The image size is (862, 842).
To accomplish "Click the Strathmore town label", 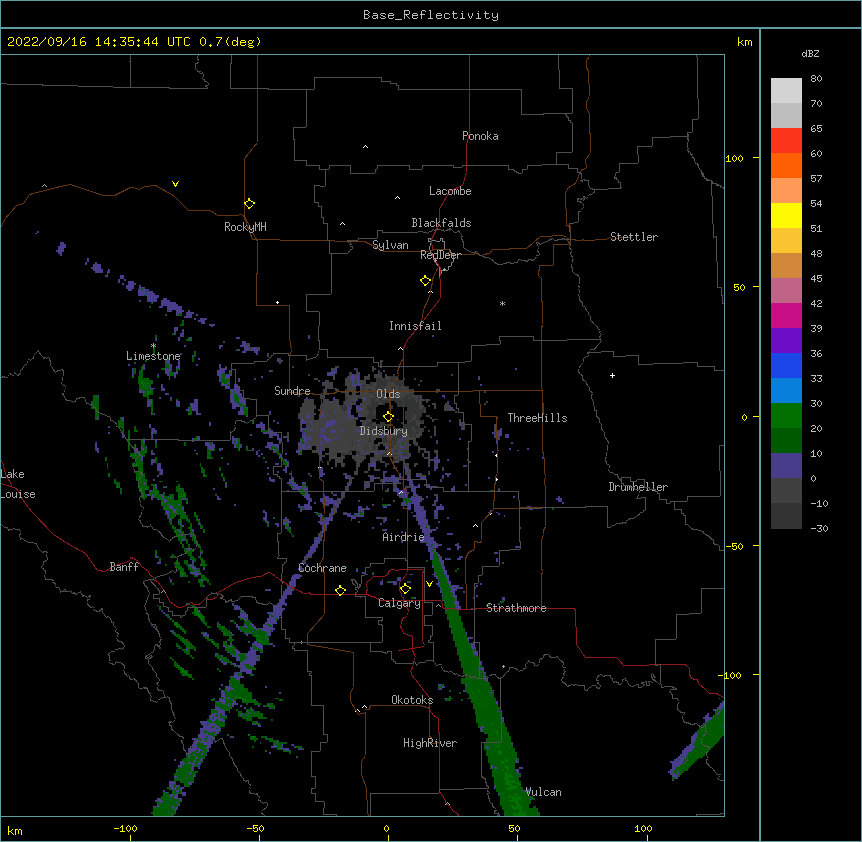I will (x=516, y=608).
